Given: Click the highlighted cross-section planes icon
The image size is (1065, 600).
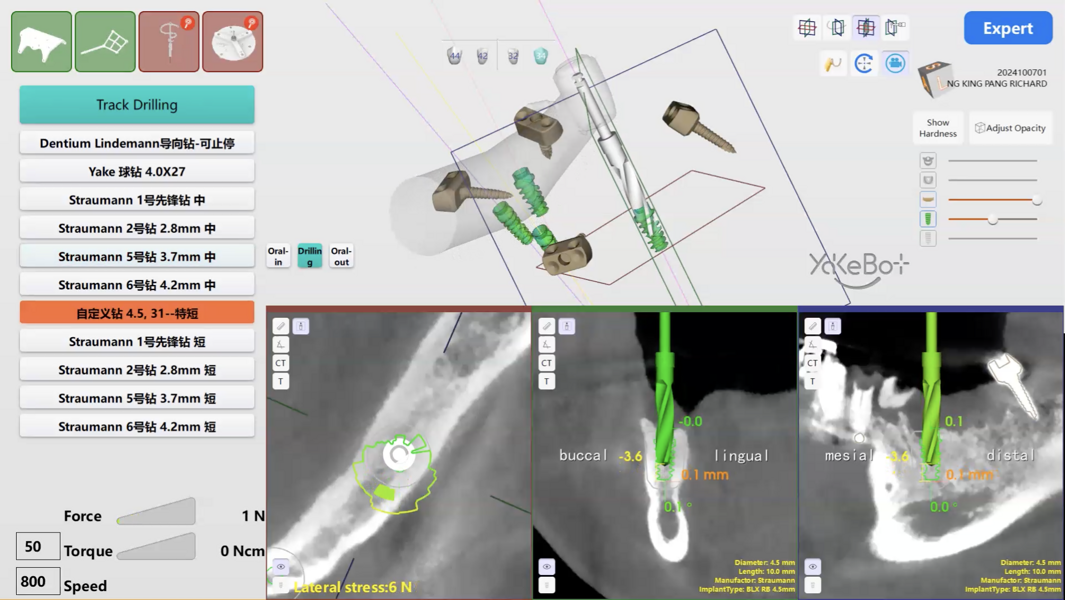Looking at the screenshot, I should point(866,28).
